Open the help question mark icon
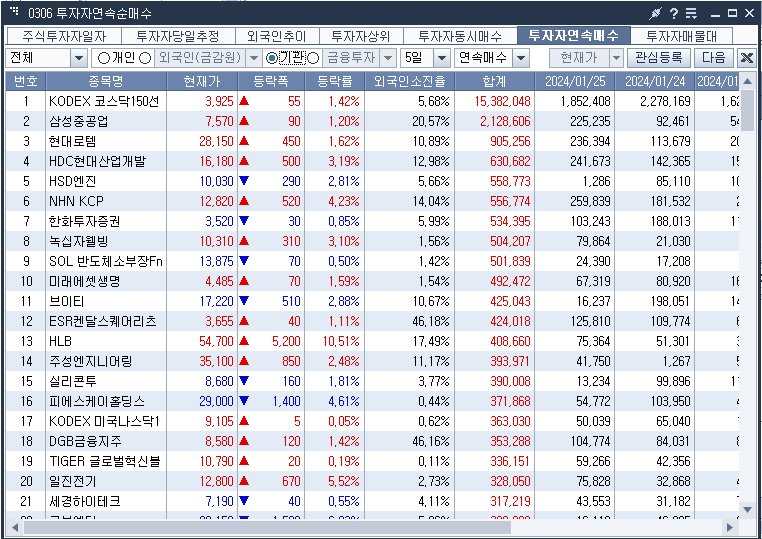This screenshot has width=762, height=539. (674, 14)
